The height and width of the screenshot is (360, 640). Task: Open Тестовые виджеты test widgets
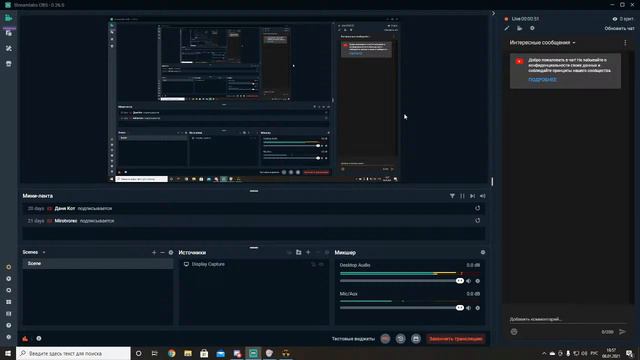point(353,339)
